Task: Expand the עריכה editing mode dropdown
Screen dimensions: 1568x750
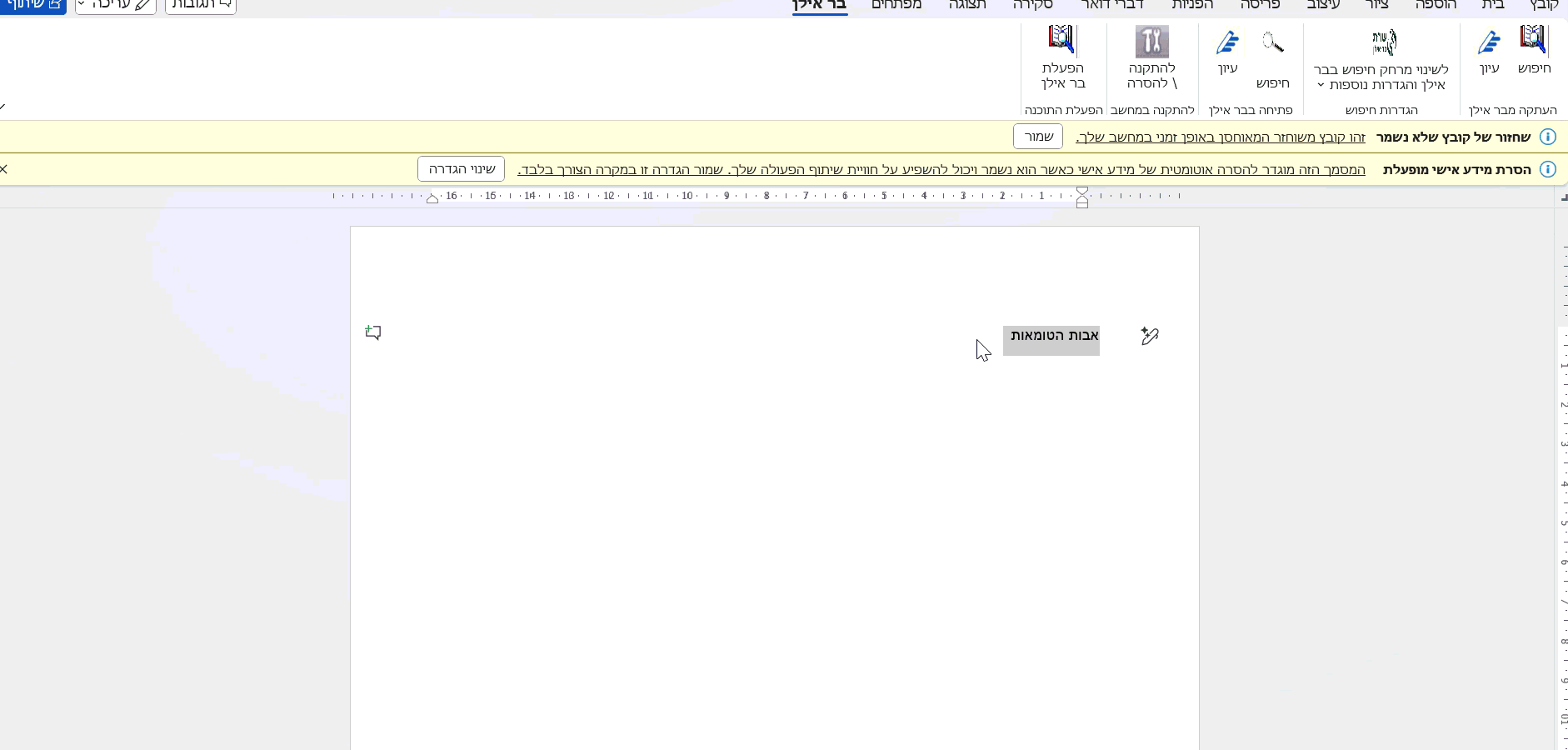Action: pyautogui.click(x=116, y=5)
